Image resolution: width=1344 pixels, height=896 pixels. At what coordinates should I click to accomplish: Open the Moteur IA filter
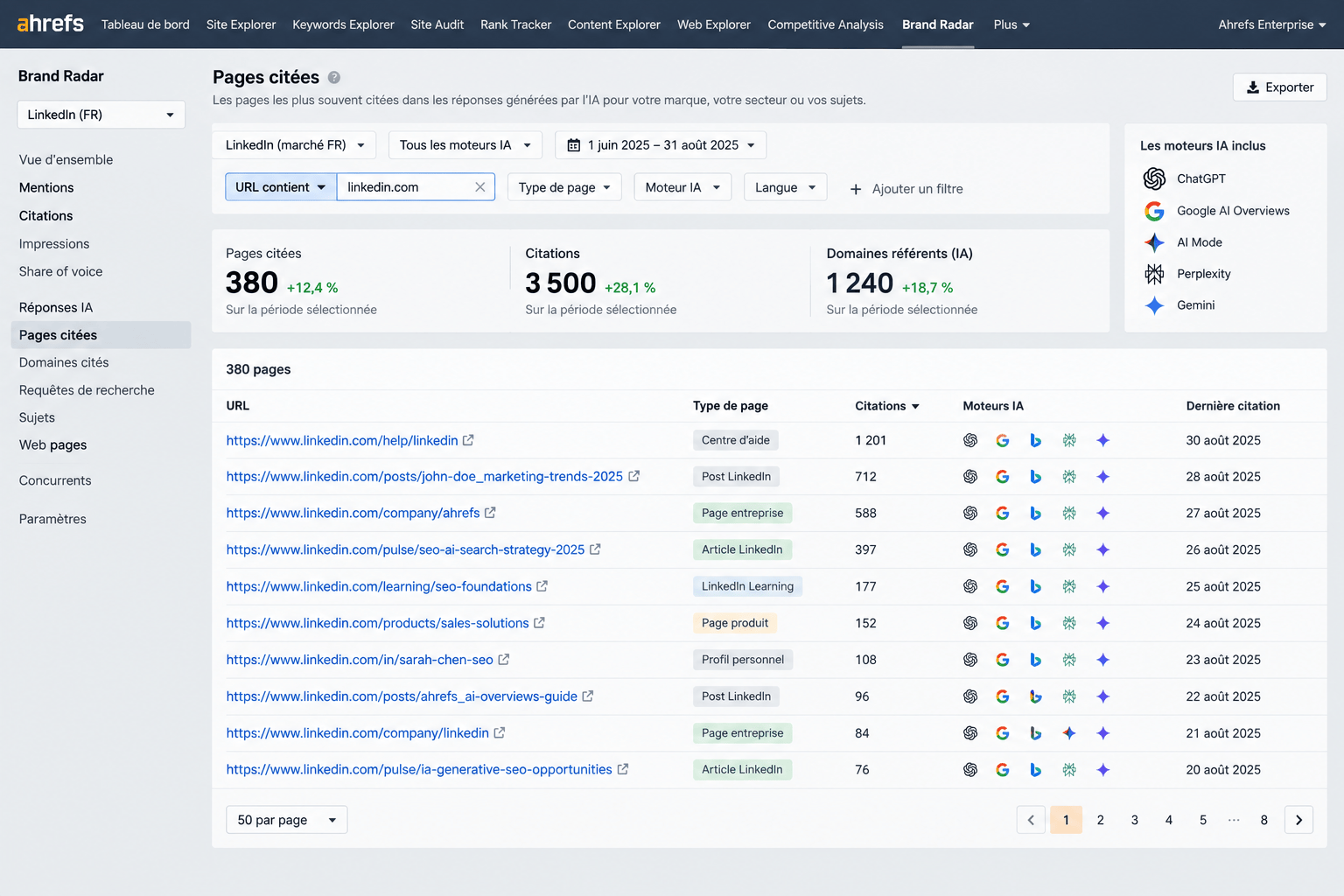[x=682, y=187]
